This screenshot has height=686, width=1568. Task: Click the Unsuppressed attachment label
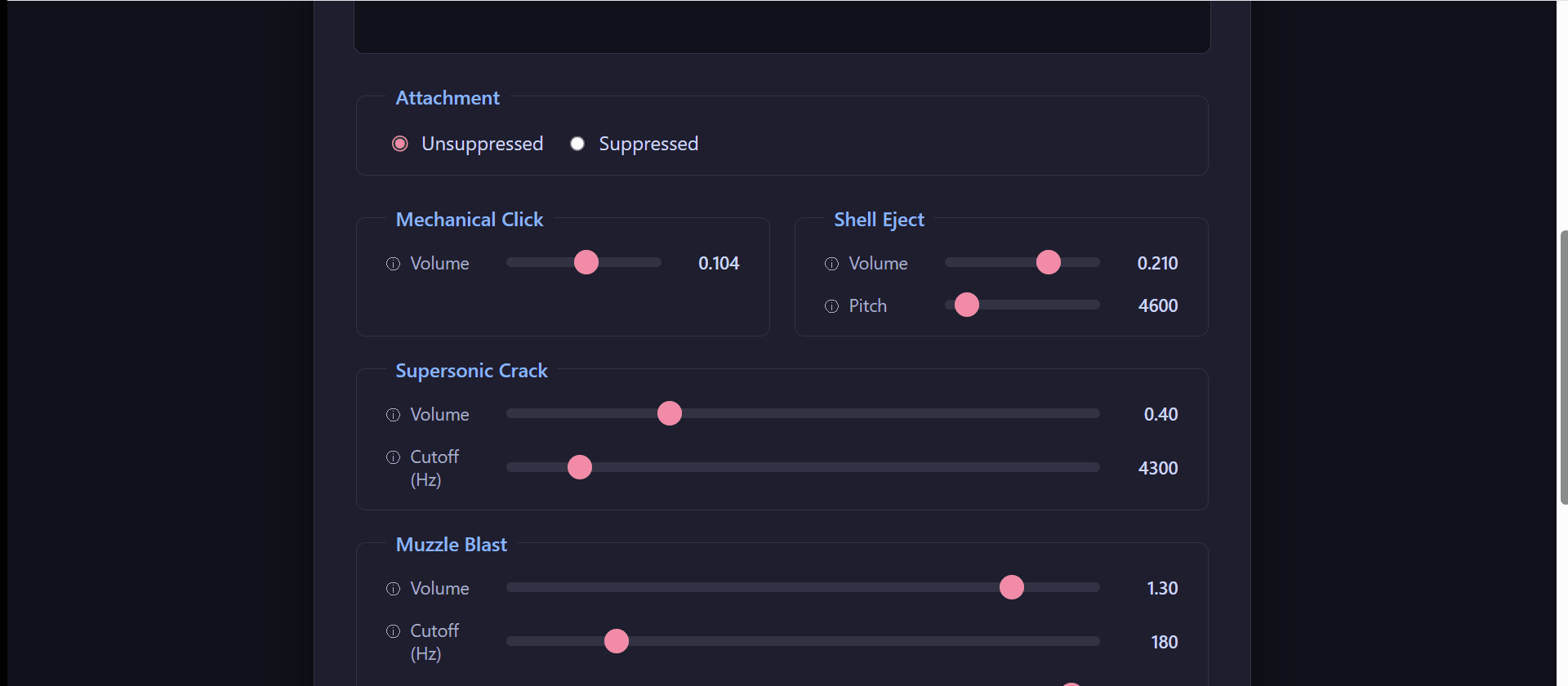pos(482,144)
